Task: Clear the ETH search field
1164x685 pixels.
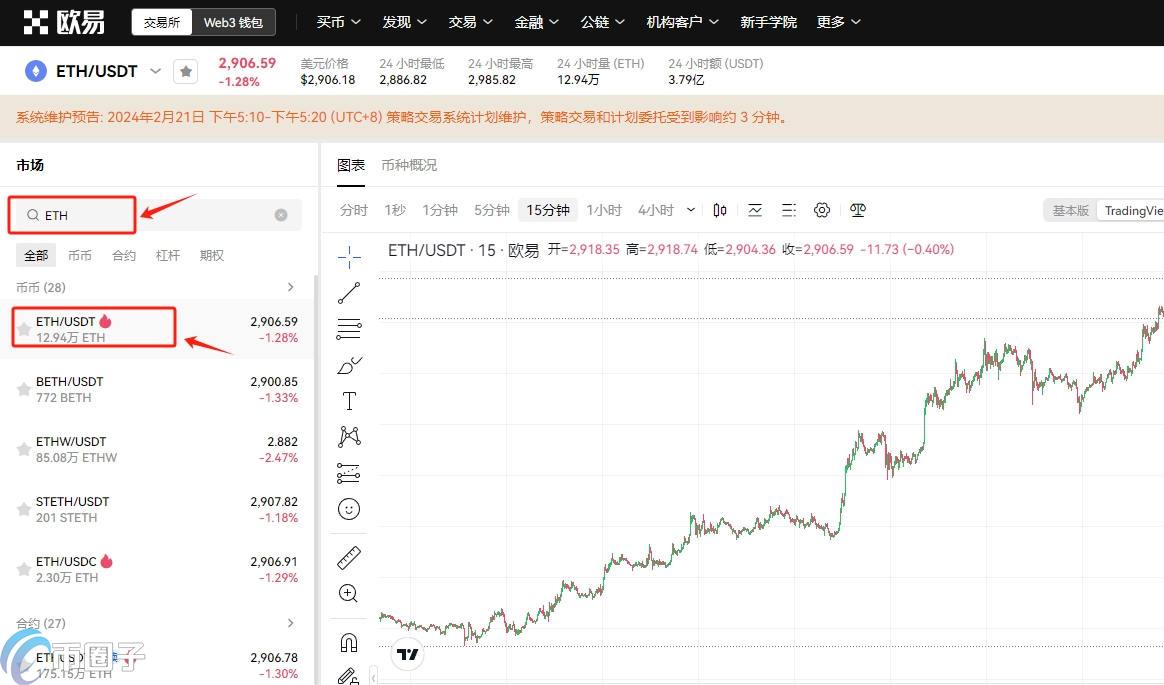Action: pos(280,214)
